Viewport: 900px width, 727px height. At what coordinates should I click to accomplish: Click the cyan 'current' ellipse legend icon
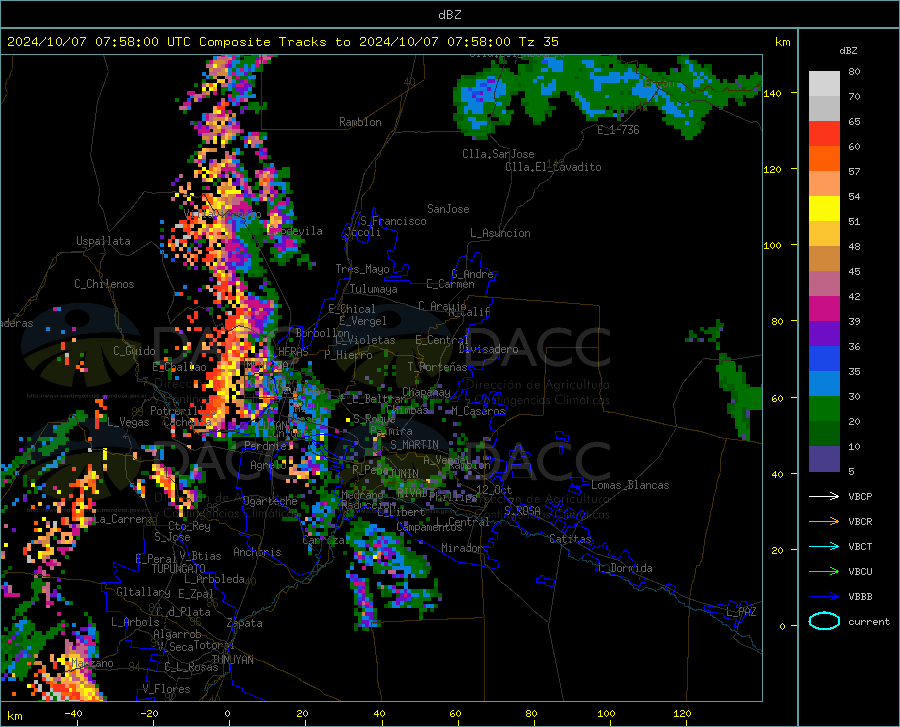[824, 621]
